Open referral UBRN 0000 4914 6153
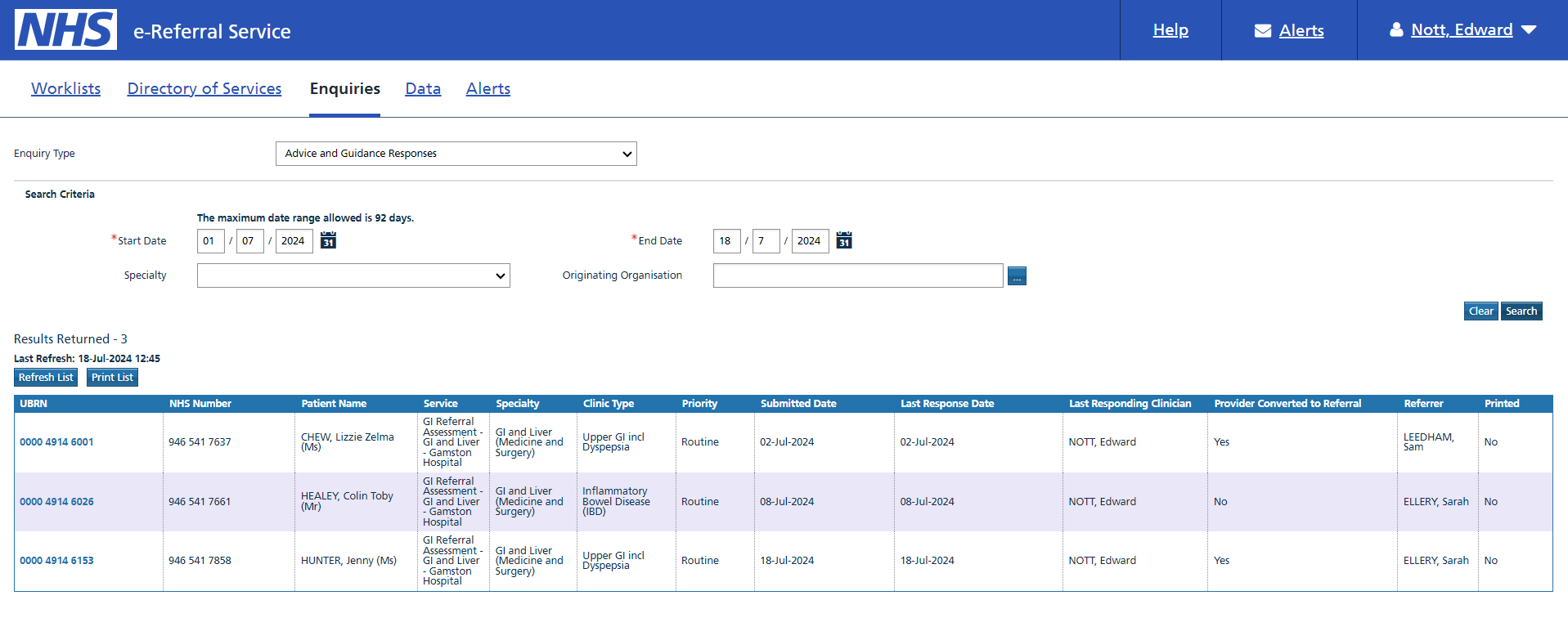The width and height of the screenshot is (1568, 618). [x=56, y=561]
